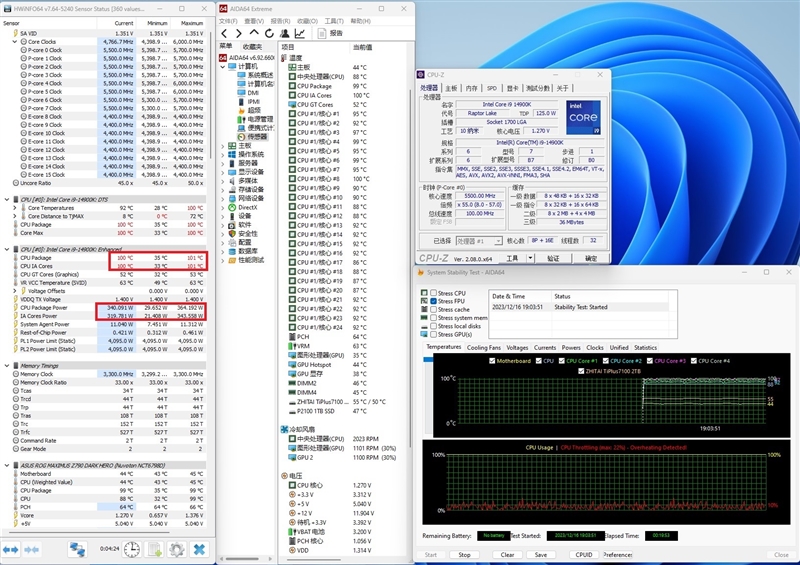The width and height of the screenshot is (800, 565).
Task: Click the 冷却风扇 fan icon in AIDA64 list
Action: (284, 429)
